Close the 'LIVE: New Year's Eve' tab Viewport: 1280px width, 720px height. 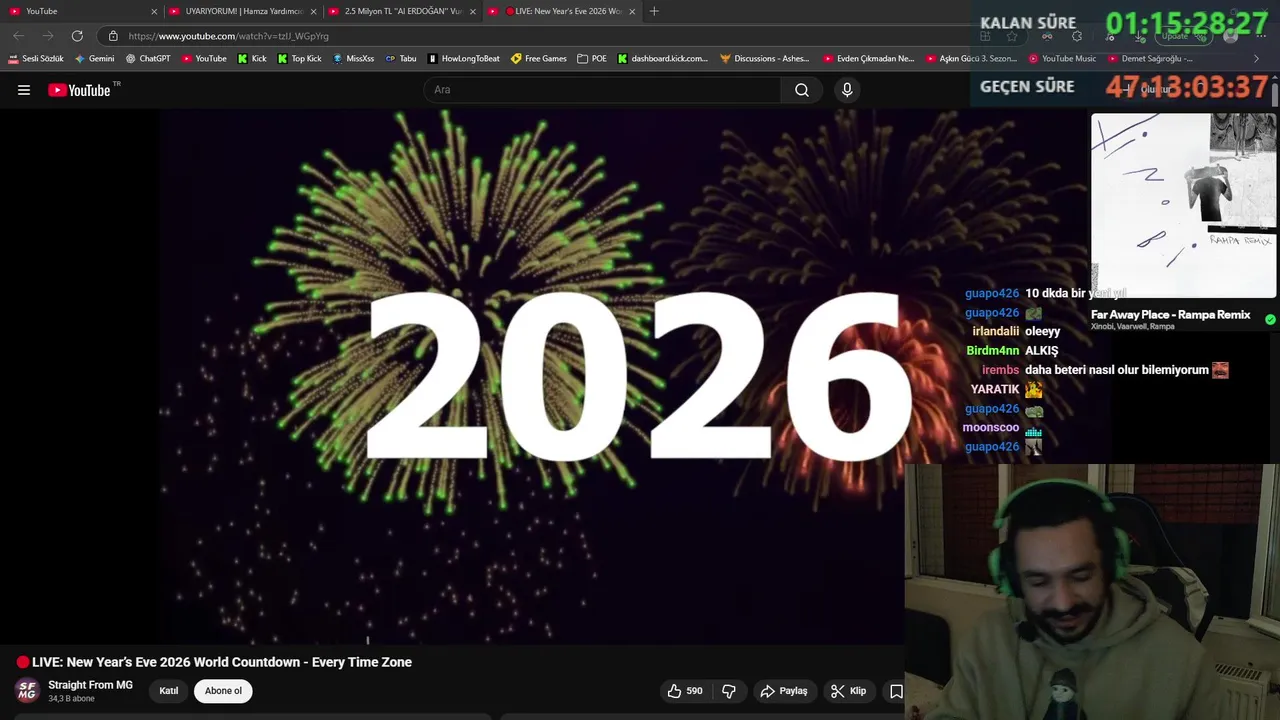click(632, 12)
